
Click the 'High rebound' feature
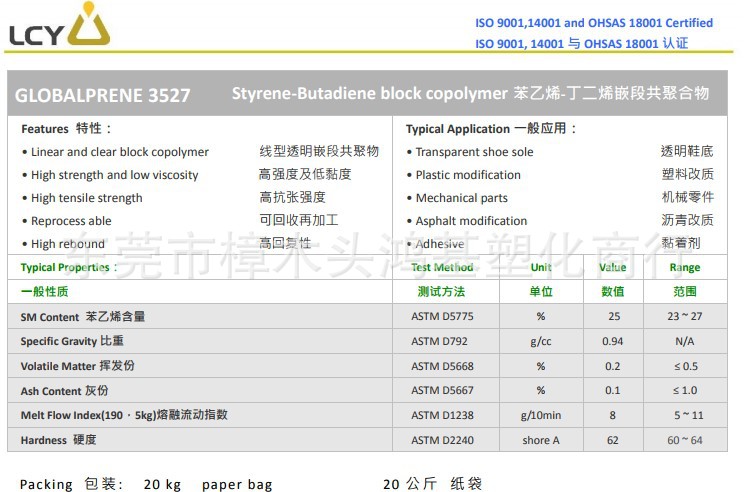pos(67,244)
